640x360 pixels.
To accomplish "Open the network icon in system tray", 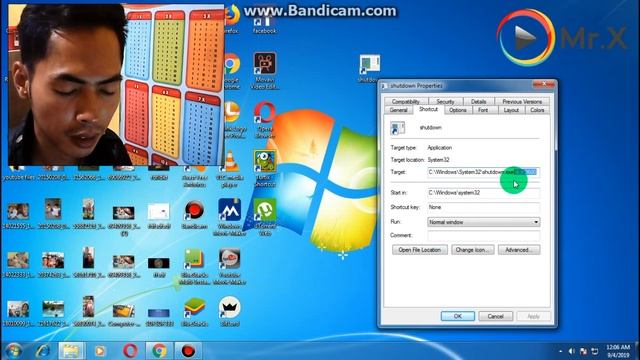I will point(595,351).
